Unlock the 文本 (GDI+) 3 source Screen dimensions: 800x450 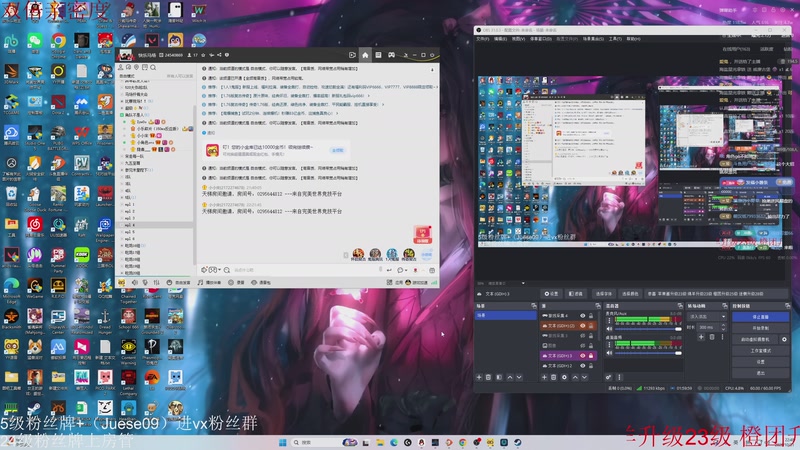(x=591, y=356)
